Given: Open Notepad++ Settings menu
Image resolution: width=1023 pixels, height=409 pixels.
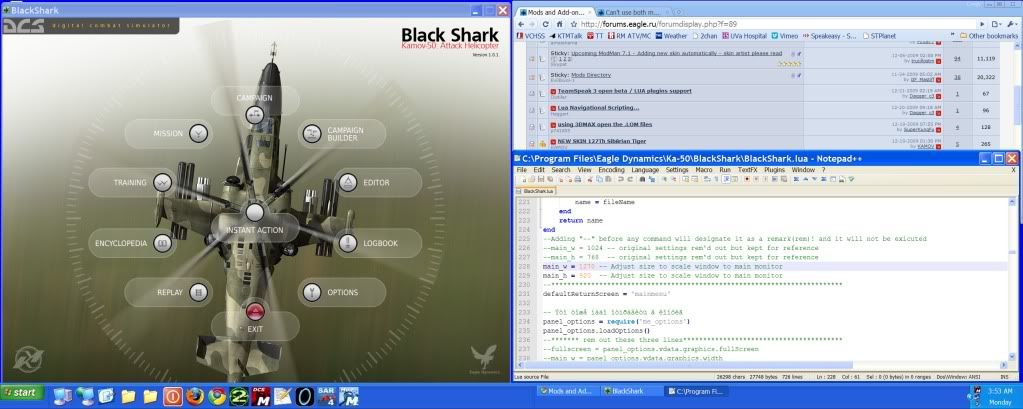Looking at the screenshot, I should (677, 170).
